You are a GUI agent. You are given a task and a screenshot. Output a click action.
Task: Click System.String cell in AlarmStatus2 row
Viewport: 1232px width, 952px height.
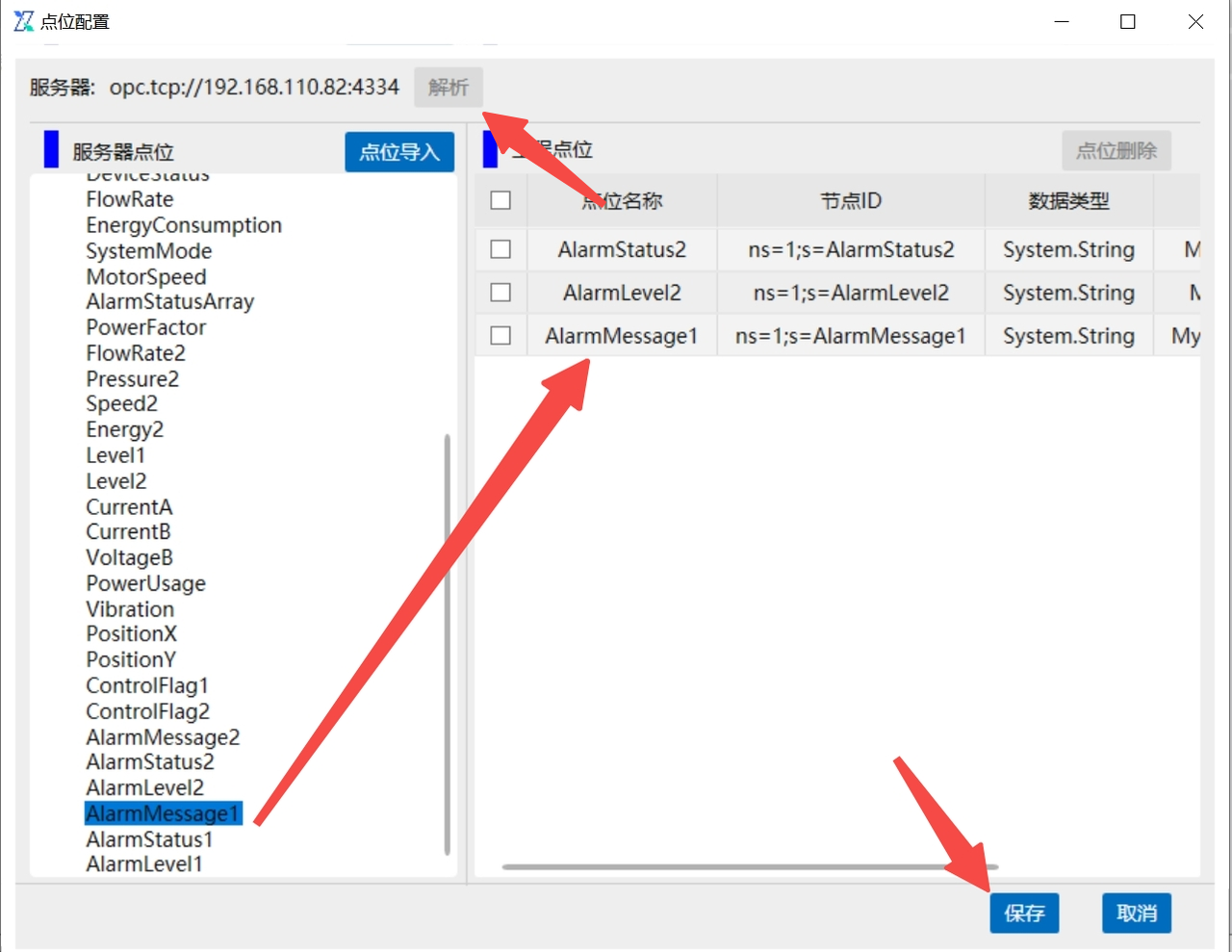[1068, 249]
